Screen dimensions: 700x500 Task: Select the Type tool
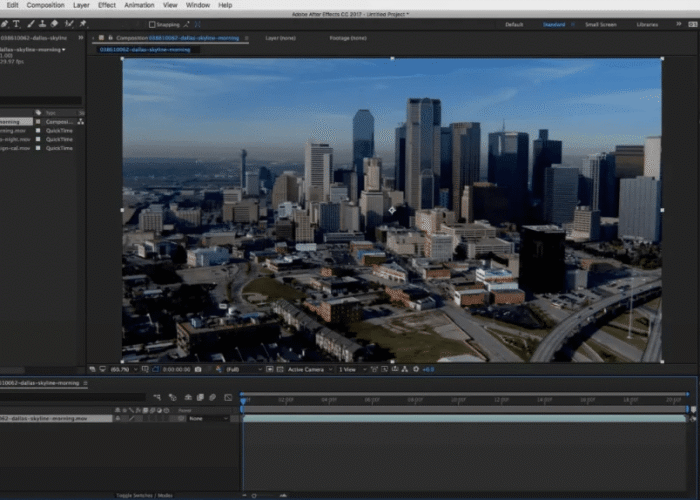point(17,24)
